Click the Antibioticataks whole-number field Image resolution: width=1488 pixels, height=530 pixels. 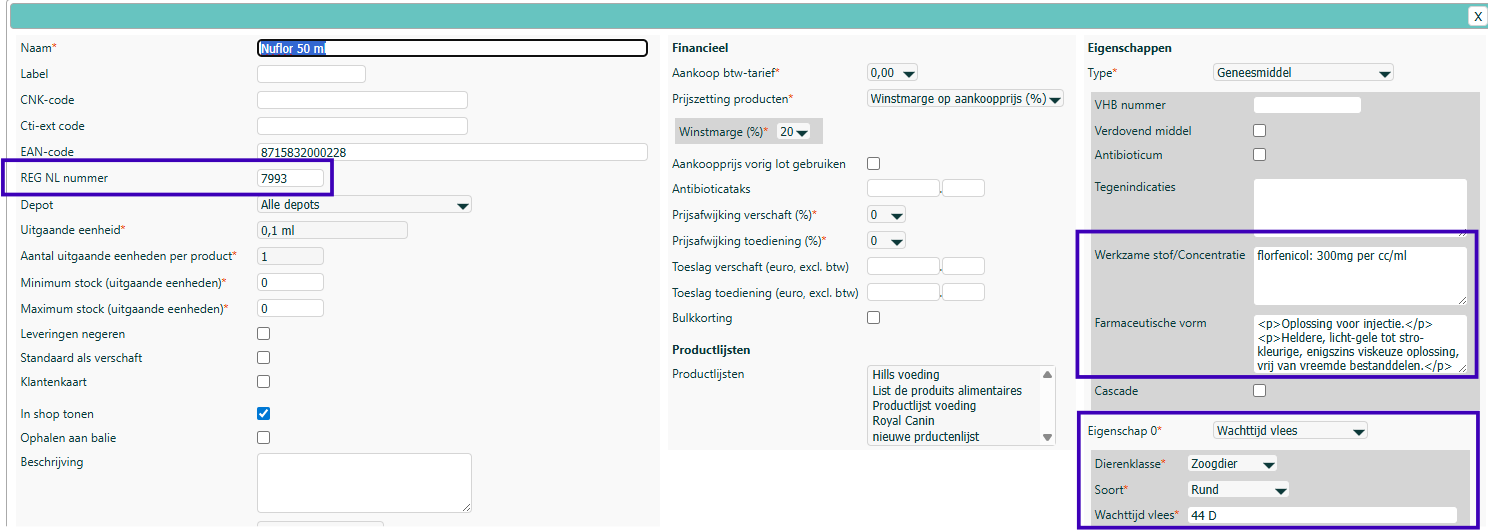coord(903,188)
